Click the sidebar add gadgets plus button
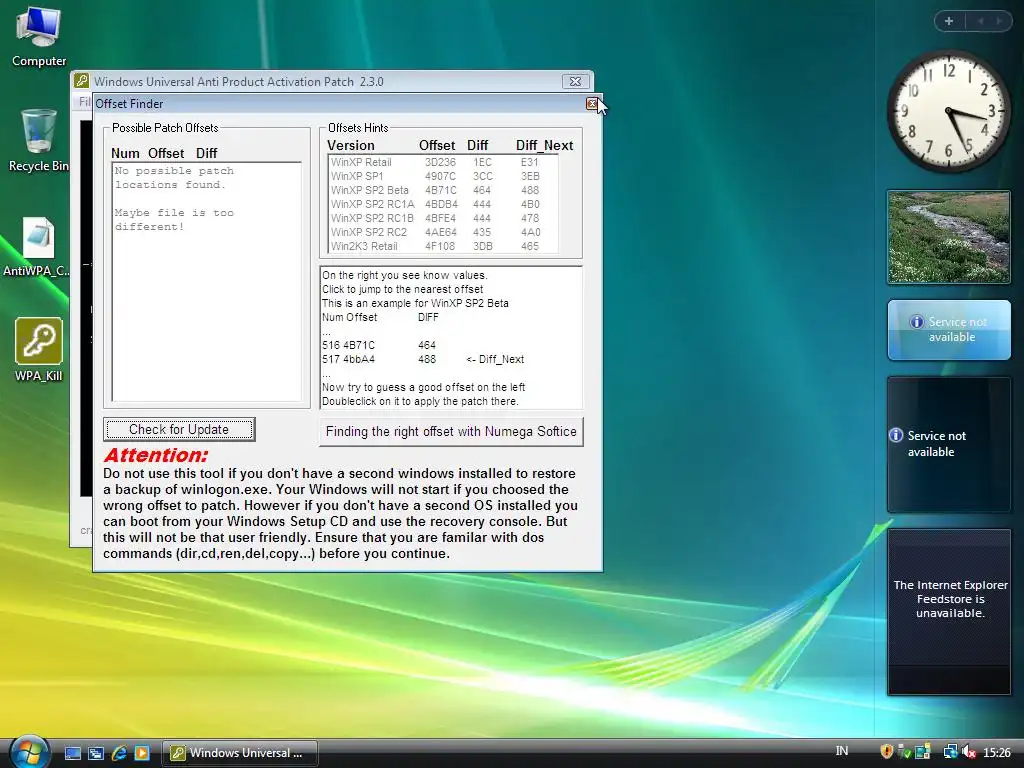Viewport: 1024px width, 768px height. 949,21
